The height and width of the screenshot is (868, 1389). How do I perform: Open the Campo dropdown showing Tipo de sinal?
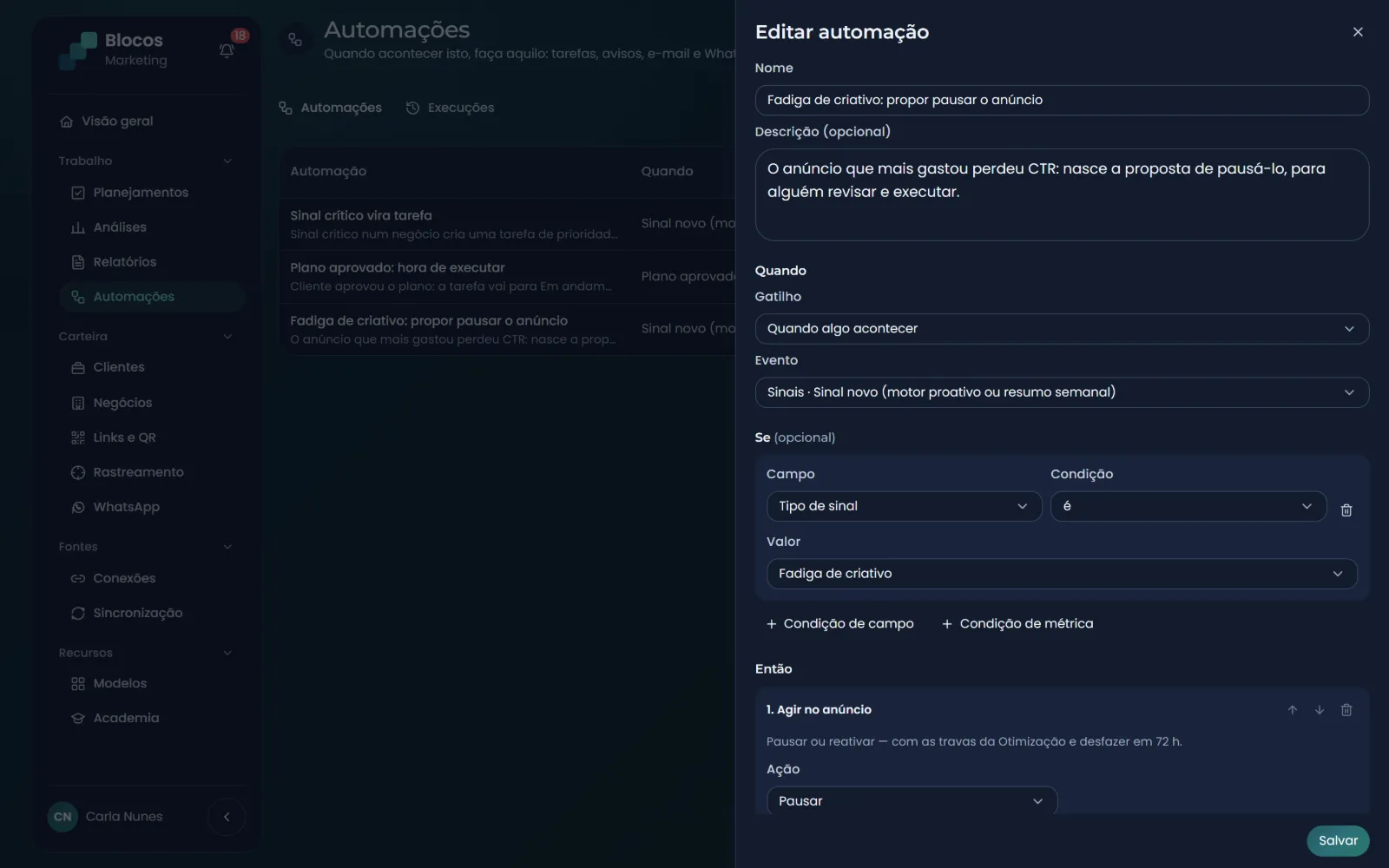point(904,506)
